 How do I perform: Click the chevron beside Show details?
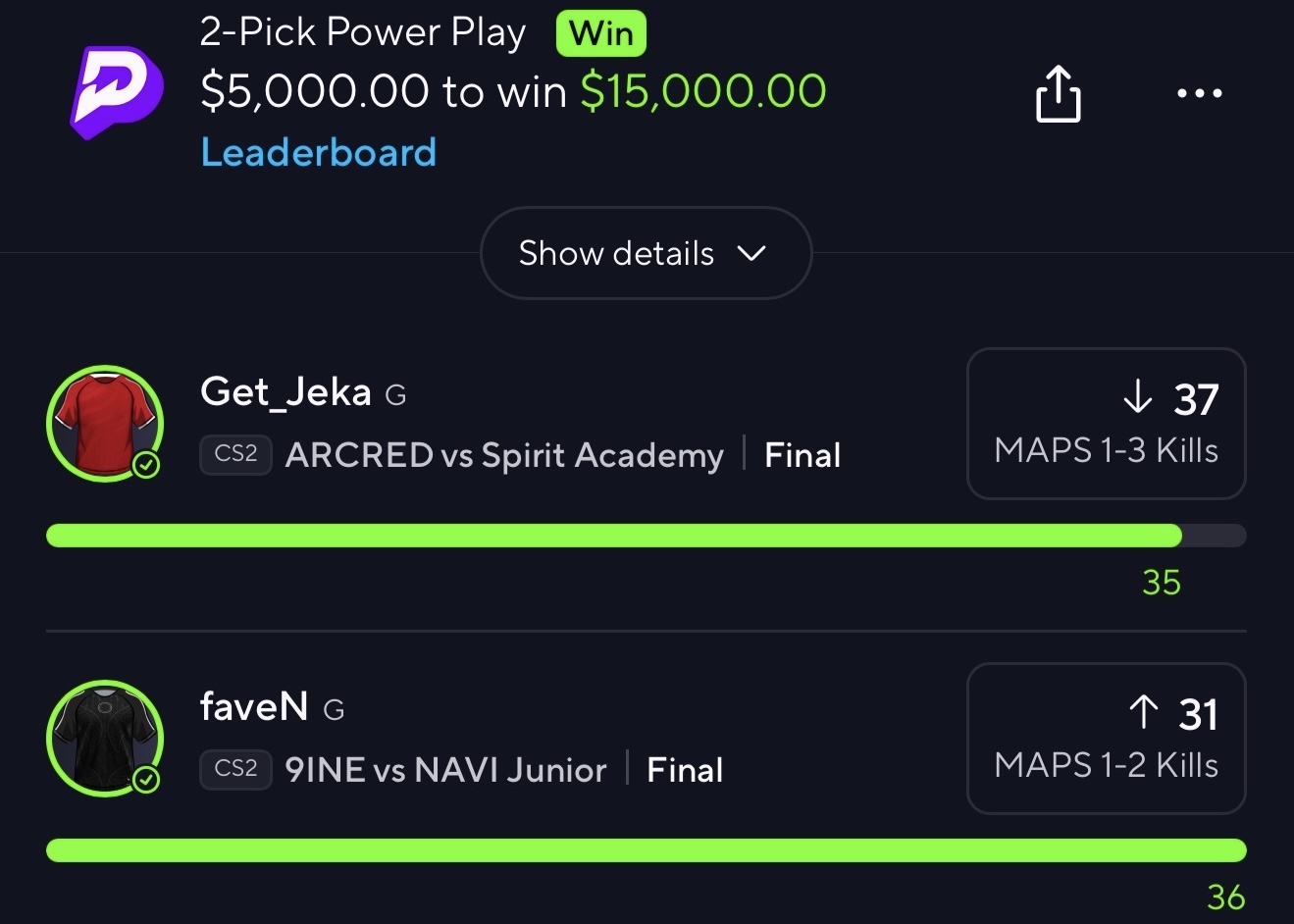[x=751, y=253]
